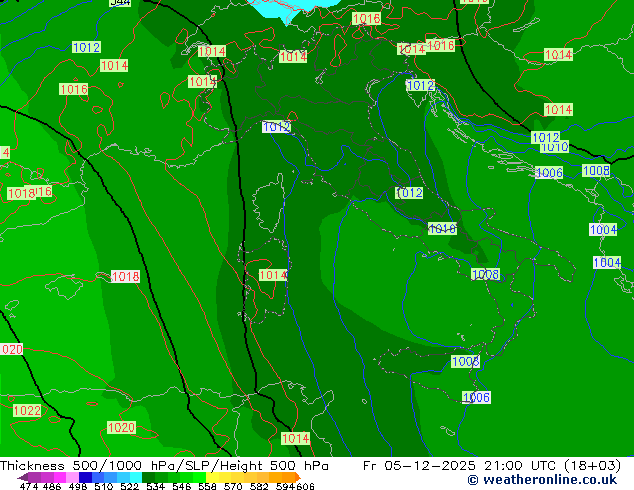Click the legend value 582
Viewport: 634px width, 490px height.
pyautogui.click(x=259, y=486)
